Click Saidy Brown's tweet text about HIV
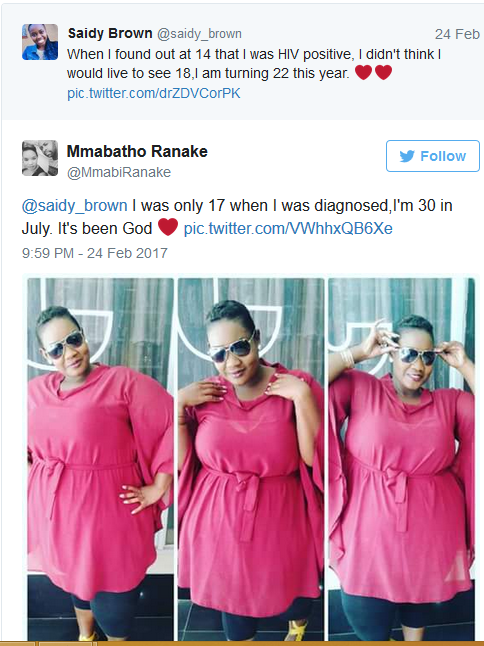 pyautogui.click(x=254, y=63)
